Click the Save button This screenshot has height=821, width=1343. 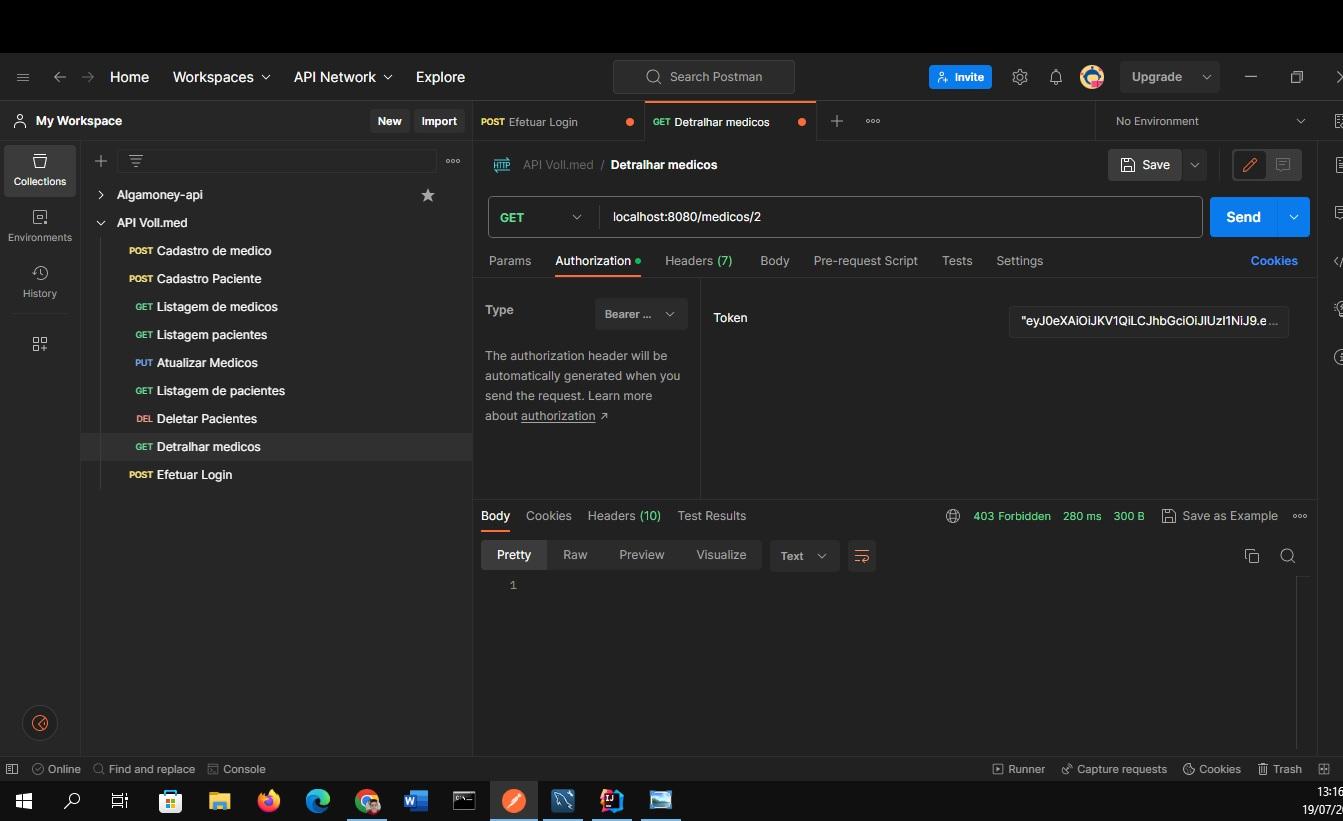pos(1145,165)
